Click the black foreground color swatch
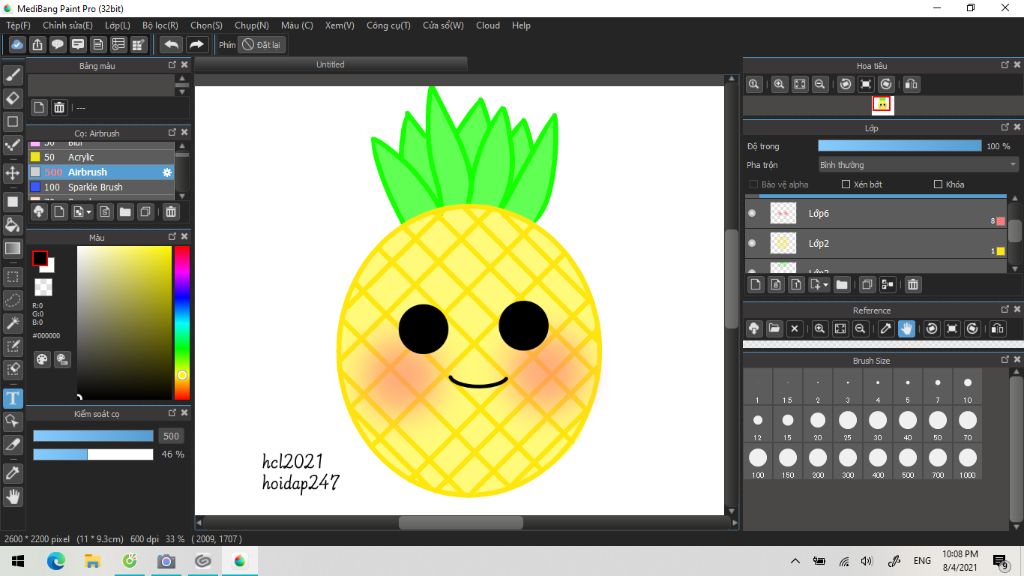 point(40,259)
